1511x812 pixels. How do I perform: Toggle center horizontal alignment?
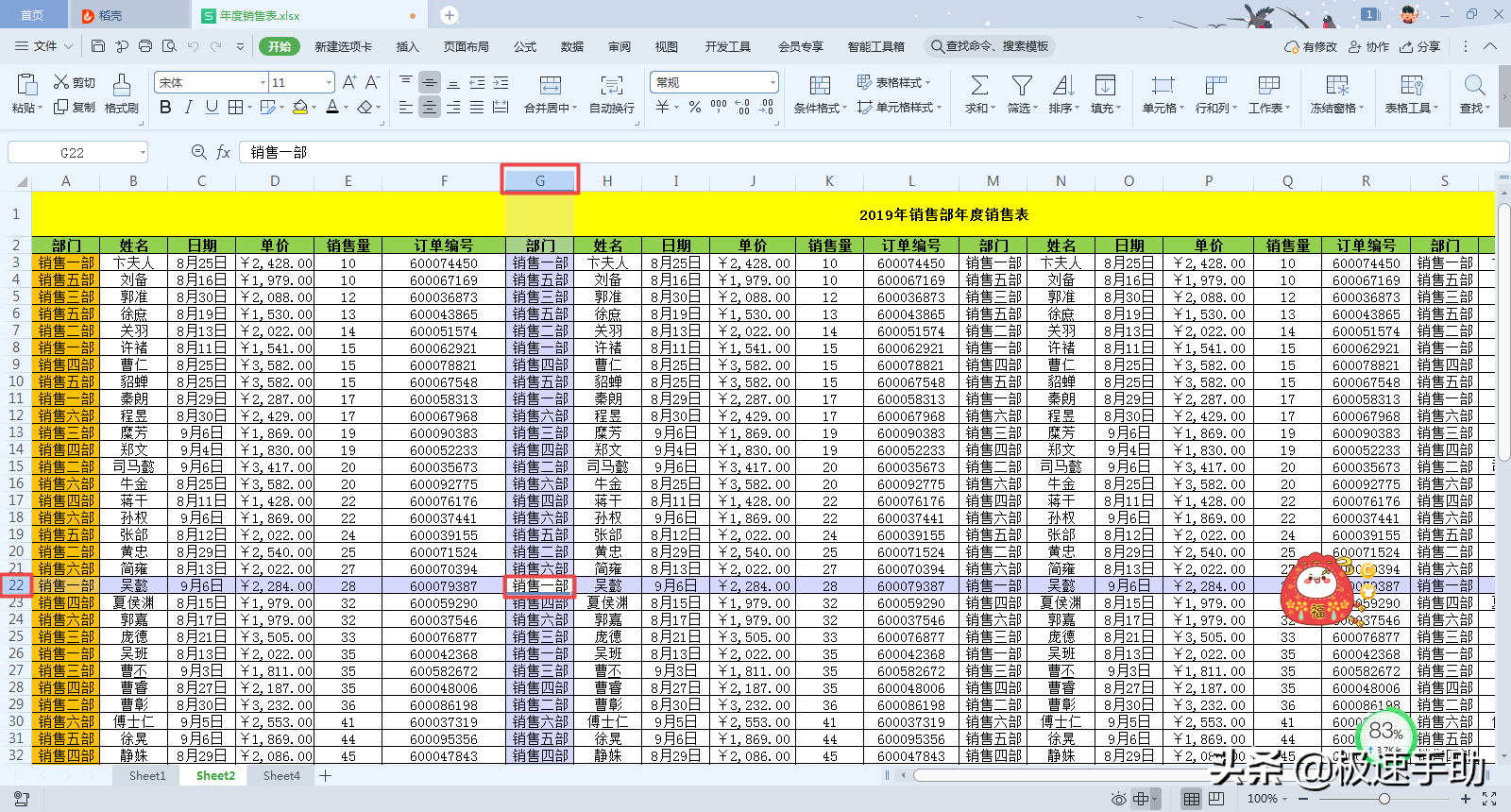[x=429, y=107]
